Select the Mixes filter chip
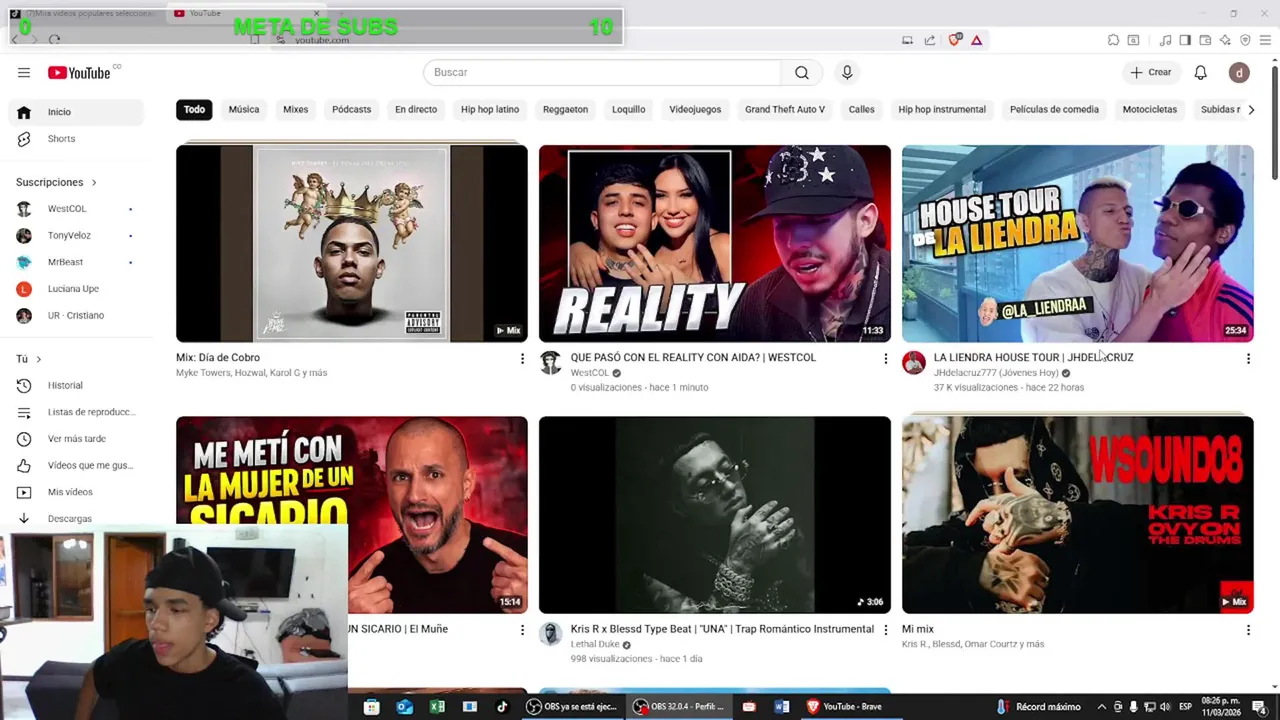The height and width of the screenshot is (720, 1280). pyautogui.click(x=296, y=109)
